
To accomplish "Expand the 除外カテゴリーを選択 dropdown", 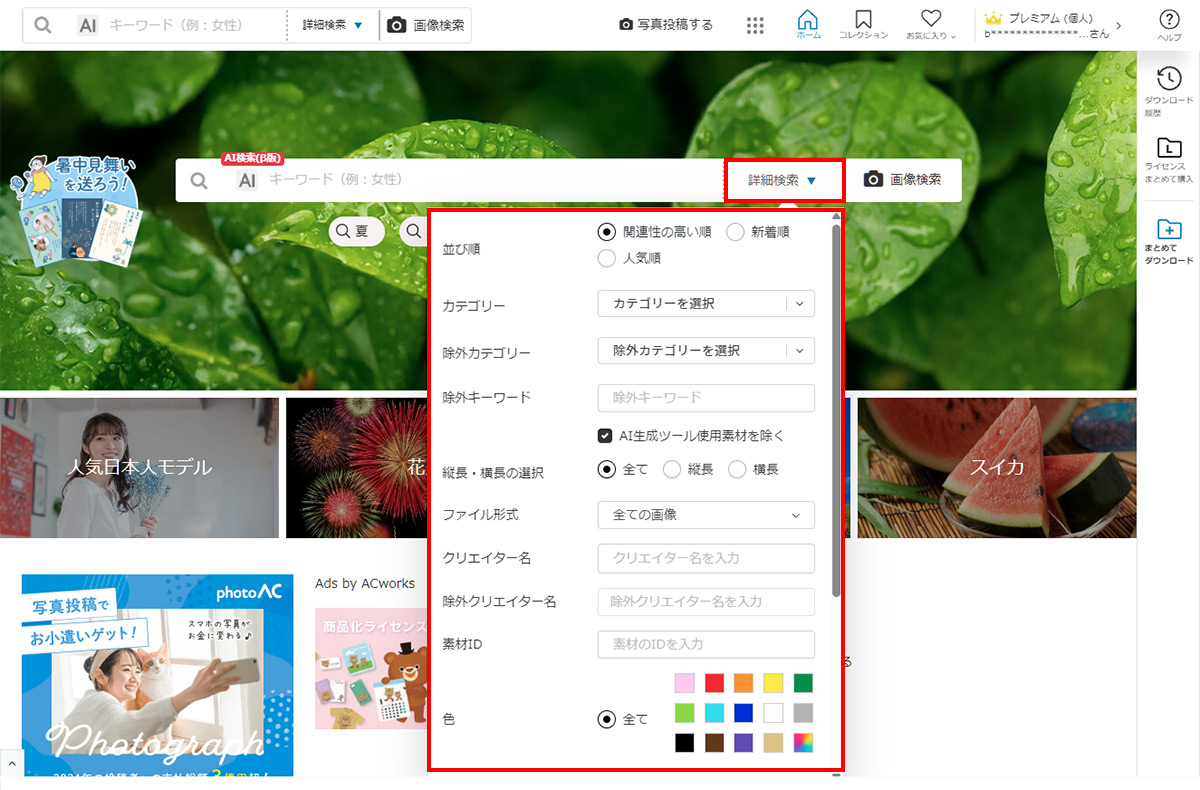I will pos(706,350).
